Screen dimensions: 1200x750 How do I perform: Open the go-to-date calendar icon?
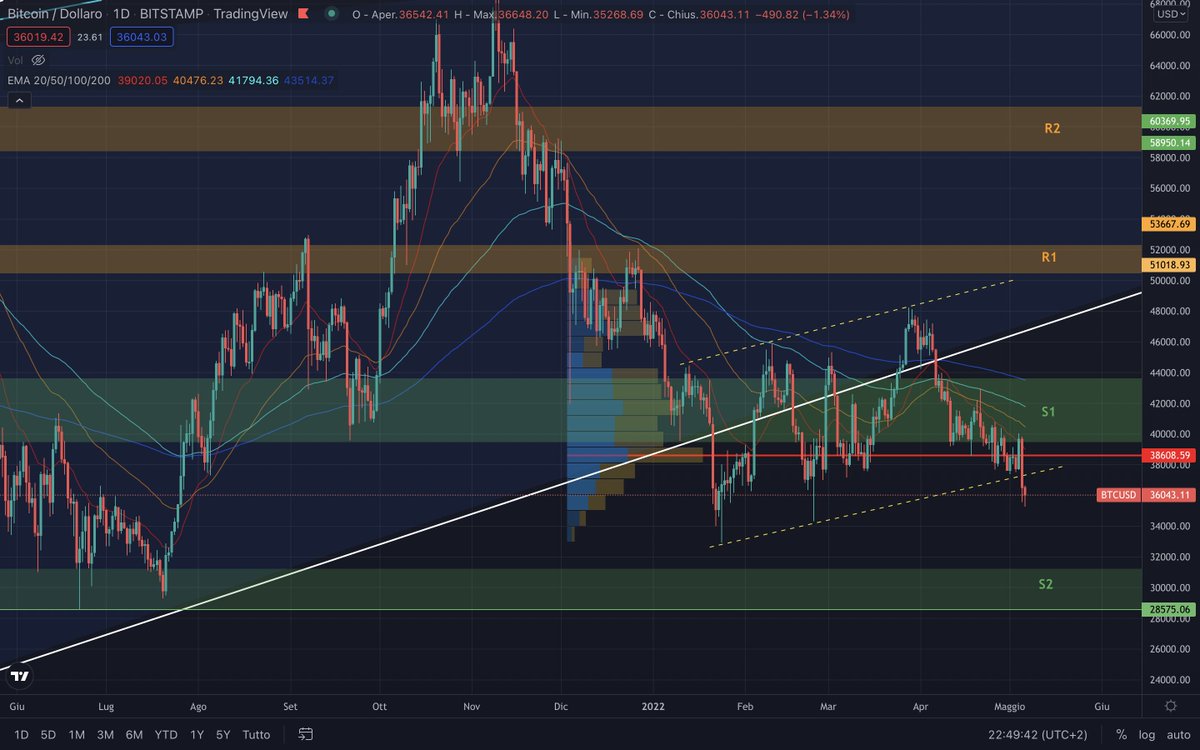pyautogui.click(x=306, y=734)
